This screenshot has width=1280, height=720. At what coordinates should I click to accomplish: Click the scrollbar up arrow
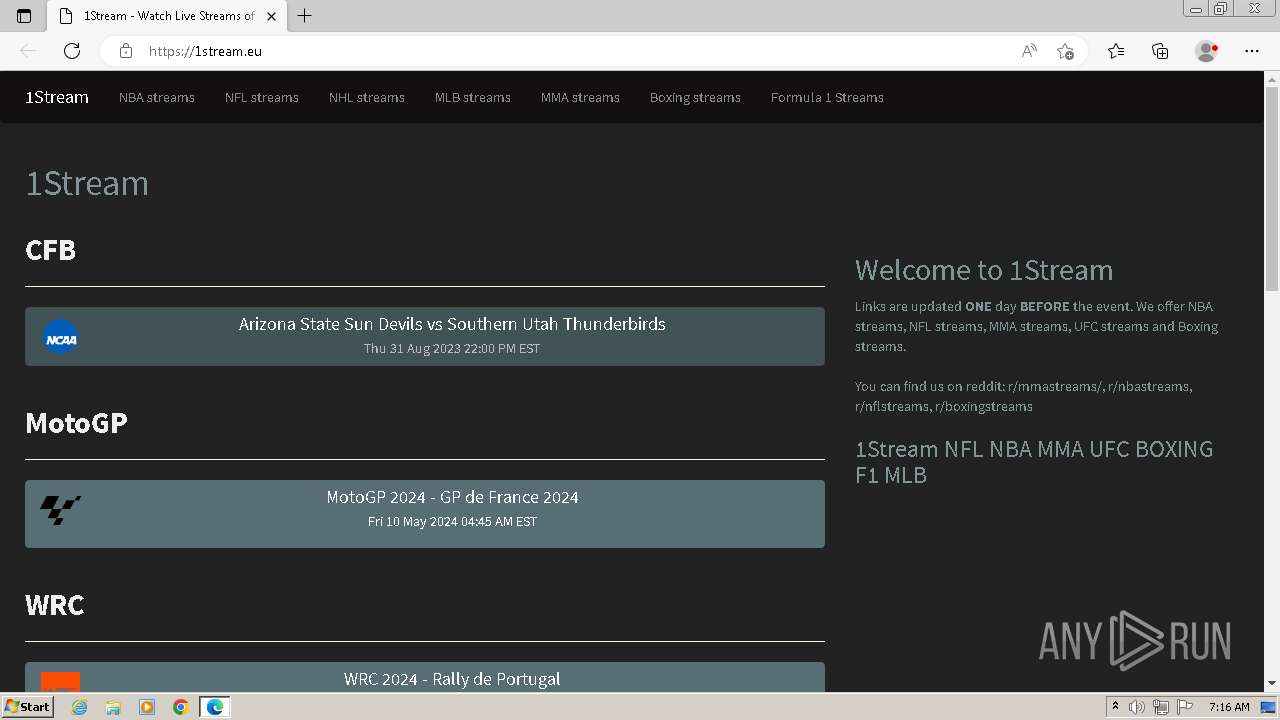pos(1272,78)
